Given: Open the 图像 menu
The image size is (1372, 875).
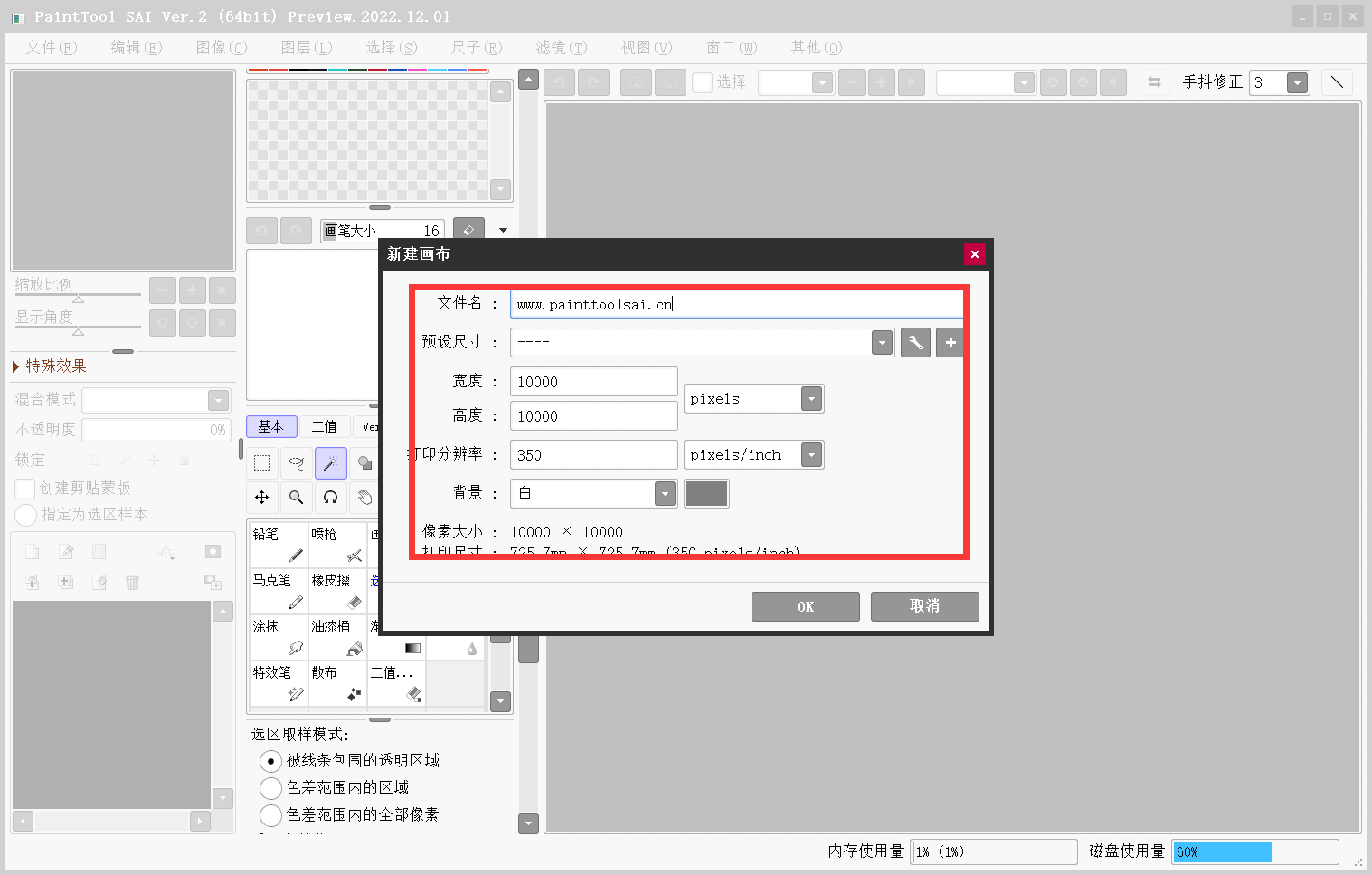Looking at the screenshot, I should point(222,47).
